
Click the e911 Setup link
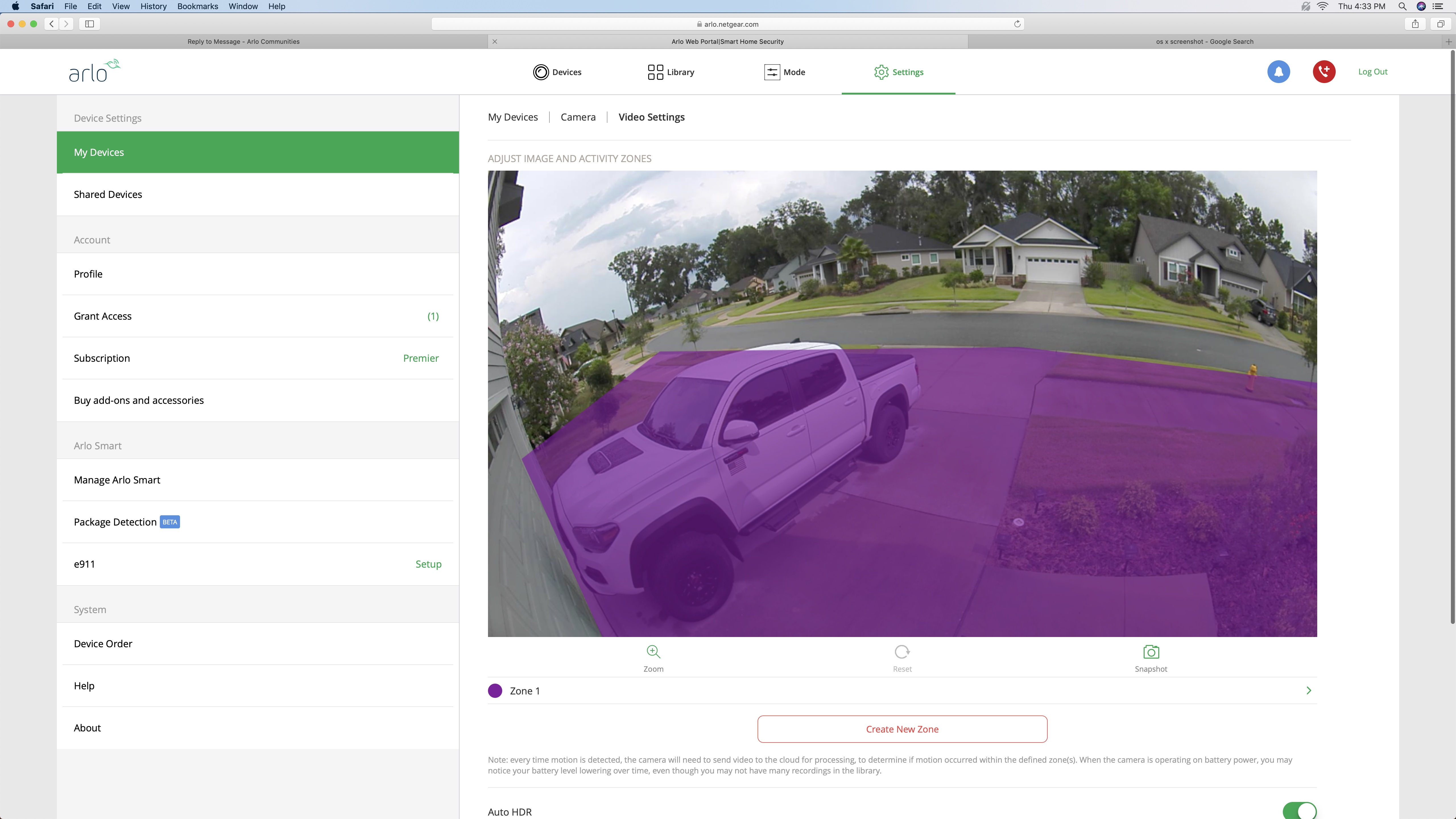[x=428, y=563]
